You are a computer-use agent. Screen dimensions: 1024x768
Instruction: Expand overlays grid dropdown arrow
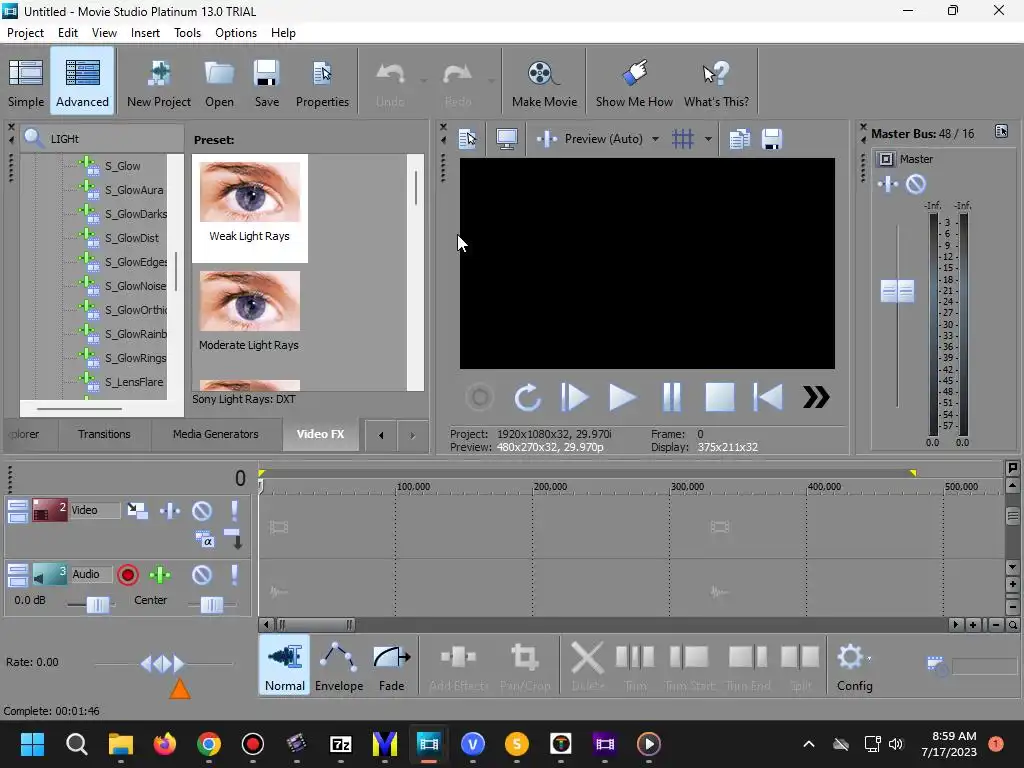point(708,139)
